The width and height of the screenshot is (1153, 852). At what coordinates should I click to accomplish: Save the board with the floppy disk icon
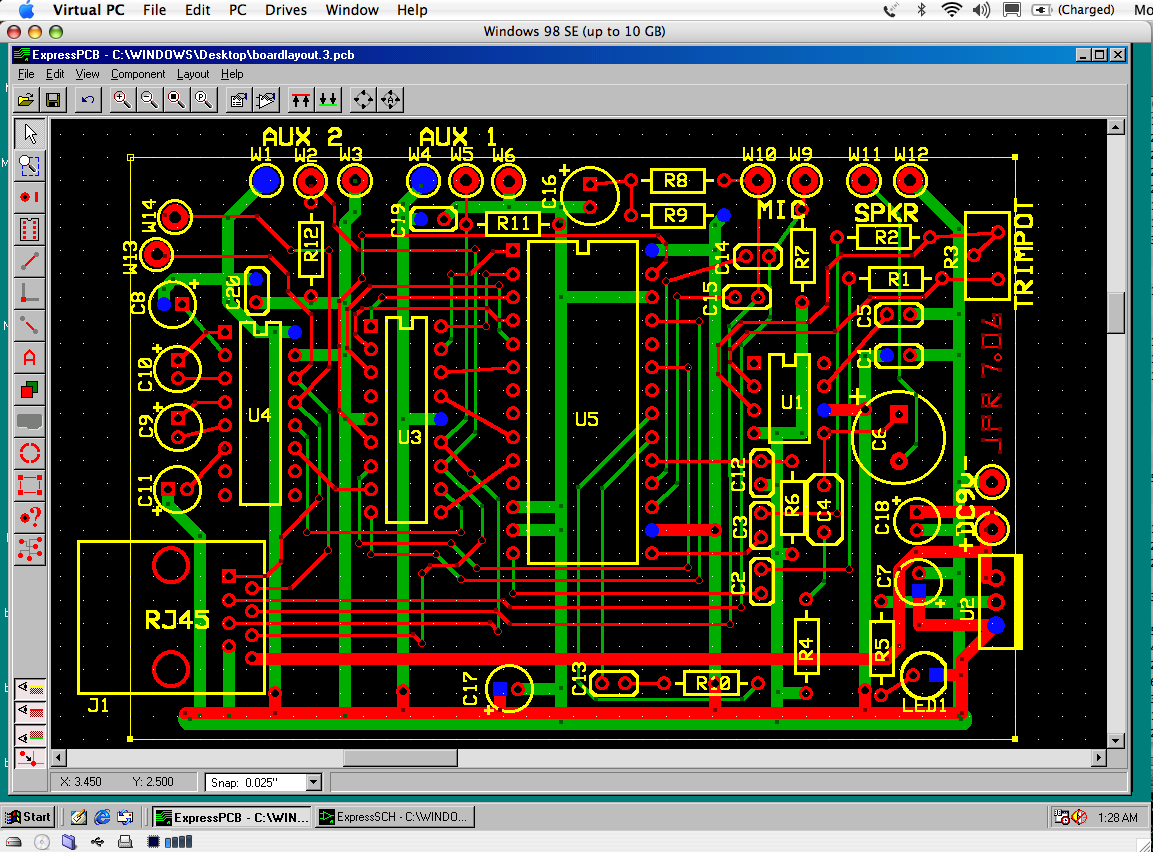pyautogui.click(x=53, y=99)
